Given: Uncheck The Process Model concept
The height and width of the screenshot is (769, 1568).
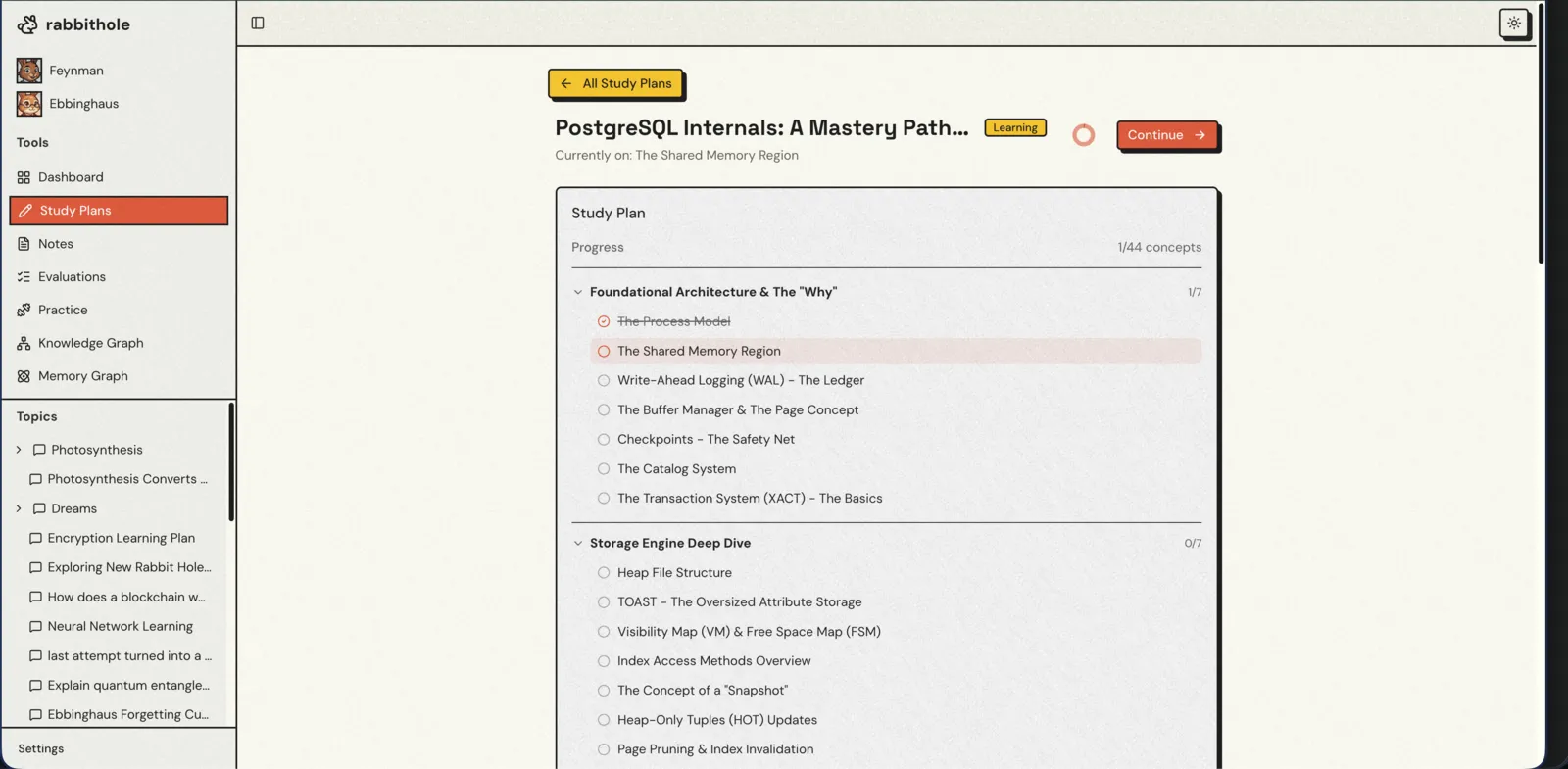Looking at the screenshot, I should (x=604, y=321).
